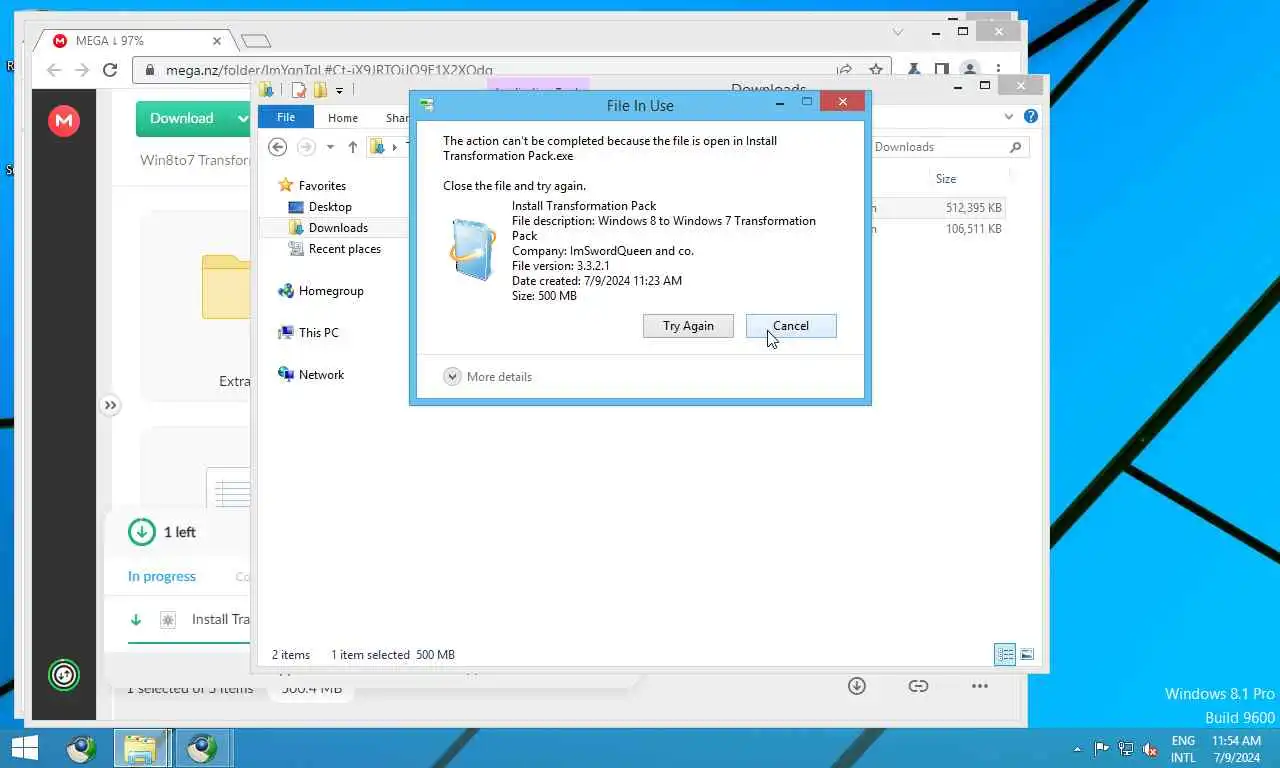Click the MEGA logo in sidebar
The height and width of the screenshot is (768, 1280).
[64, 120]
